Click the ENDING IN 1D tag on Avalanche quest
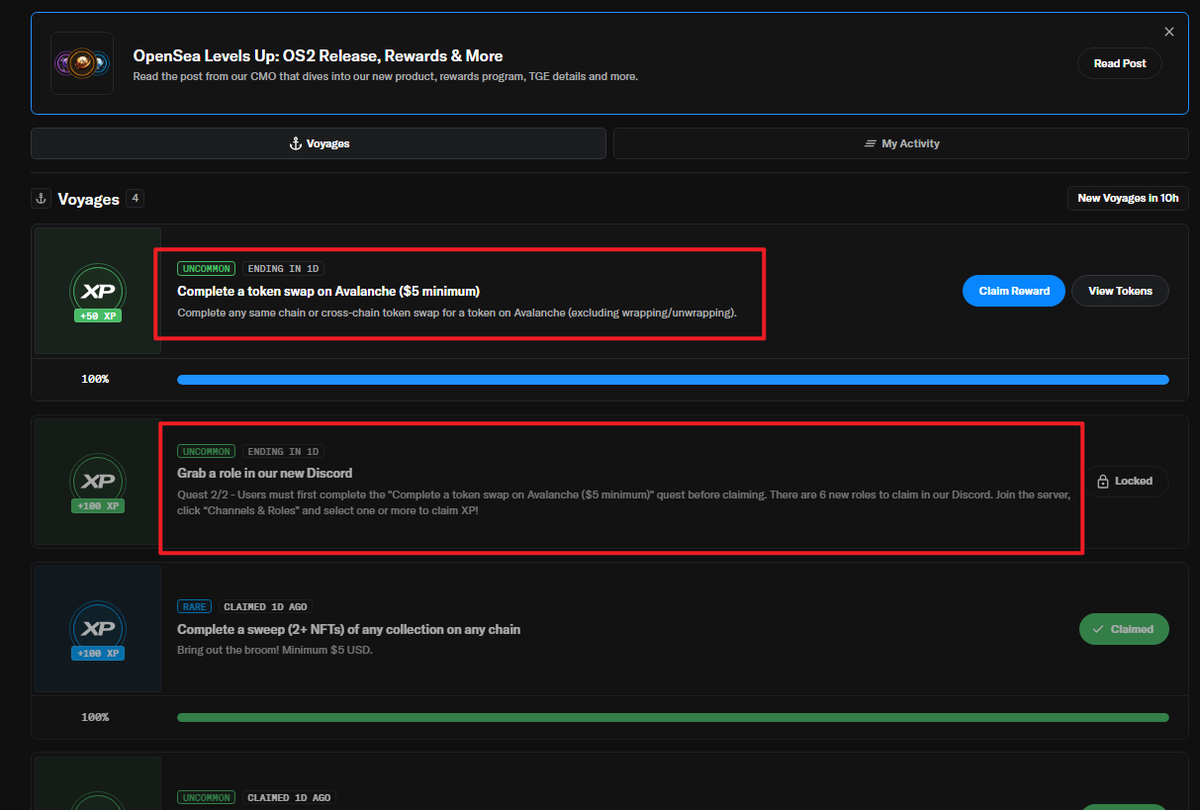The image size is (1200, 810). coord(285,269)
